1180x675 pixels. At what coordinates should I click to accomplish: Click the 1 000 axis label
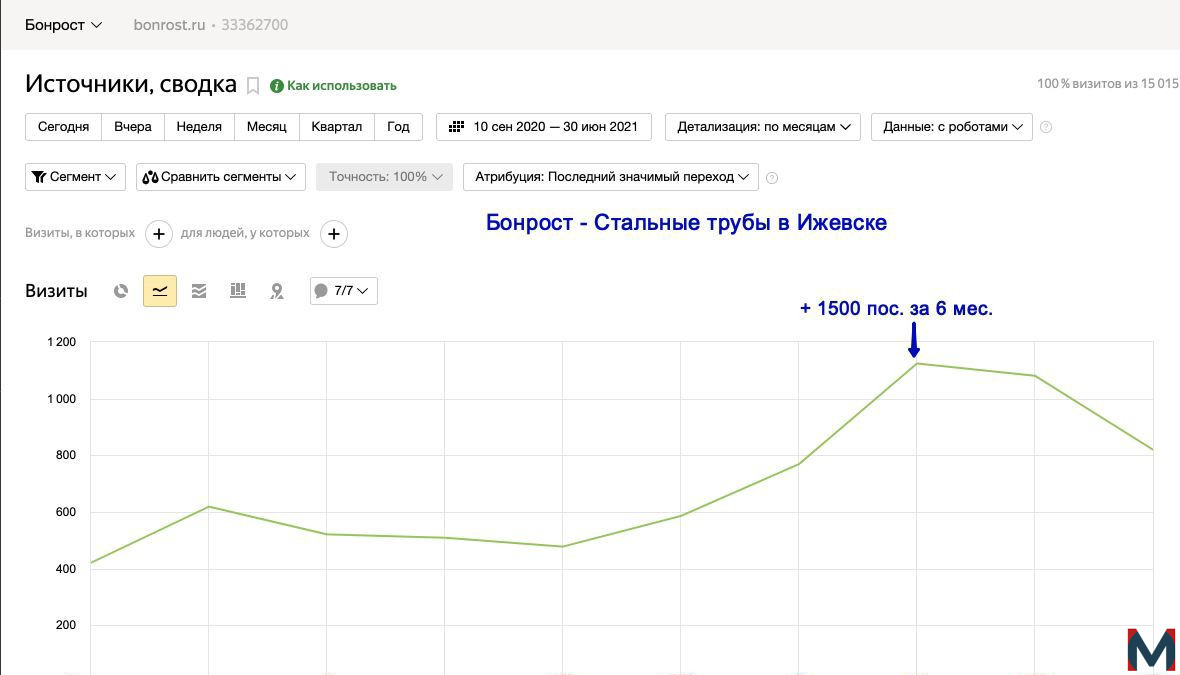[62, 399]
